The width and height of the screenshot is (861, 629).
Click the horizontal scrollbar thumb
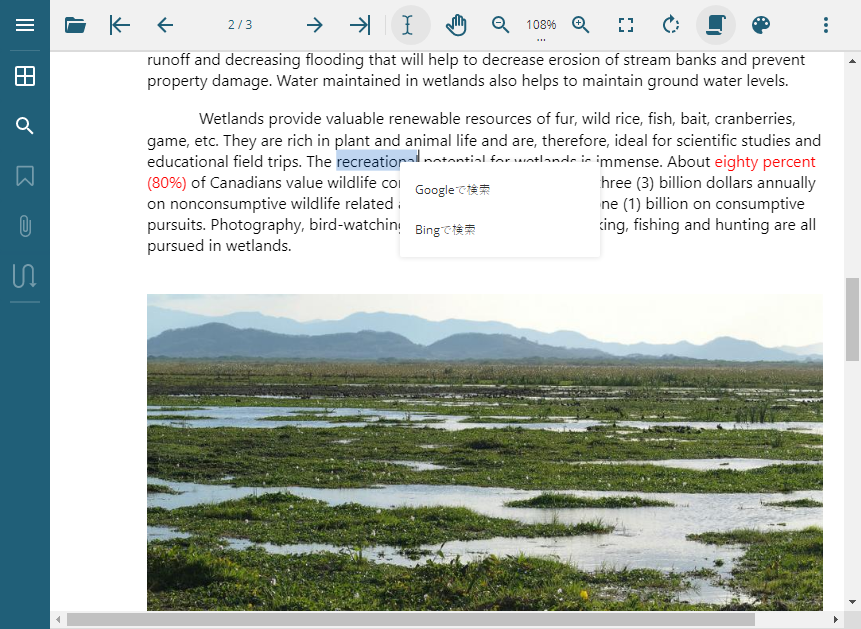(x=411, y=620)
